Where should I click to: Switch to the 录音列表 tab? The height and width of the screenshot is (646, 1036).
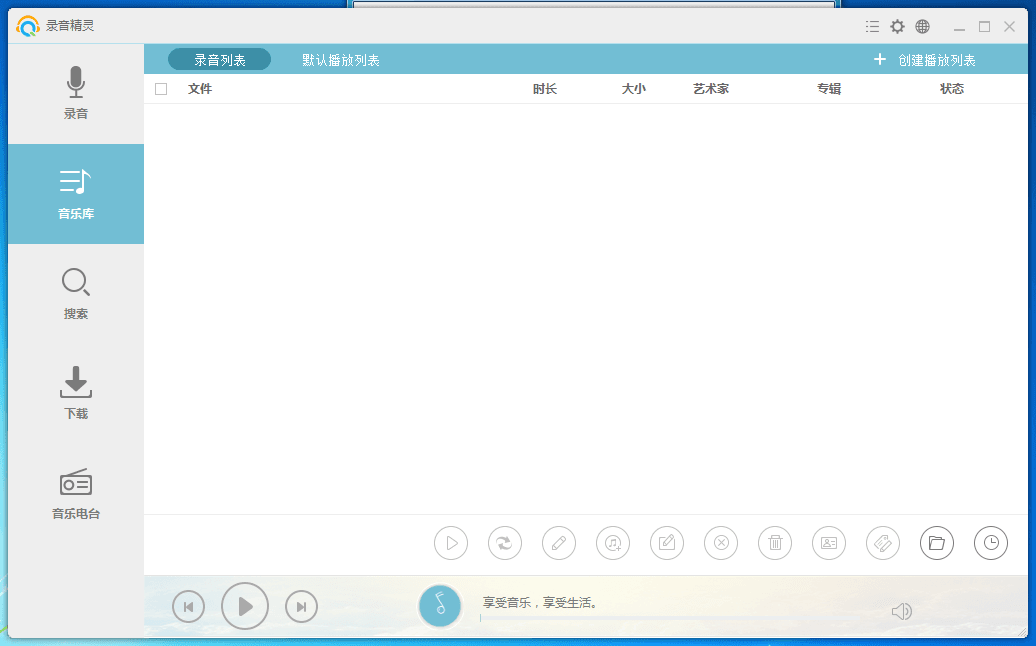coord(219,59)
